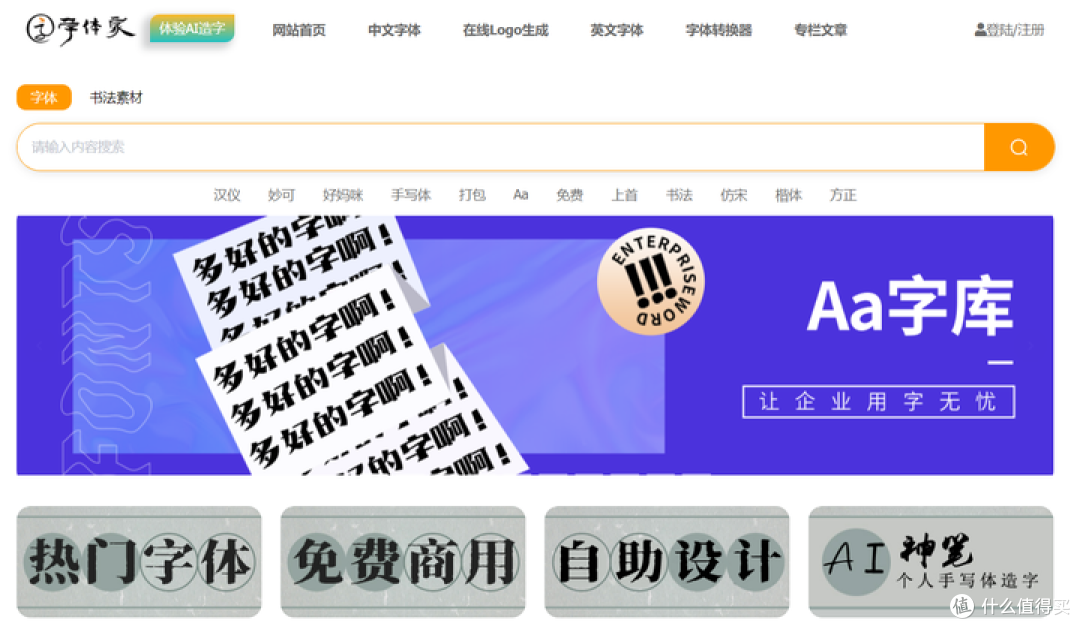Click the 仿宋 keyword link
The width and height of the screenshot is (1080, 629).
[x=734, y=195]
